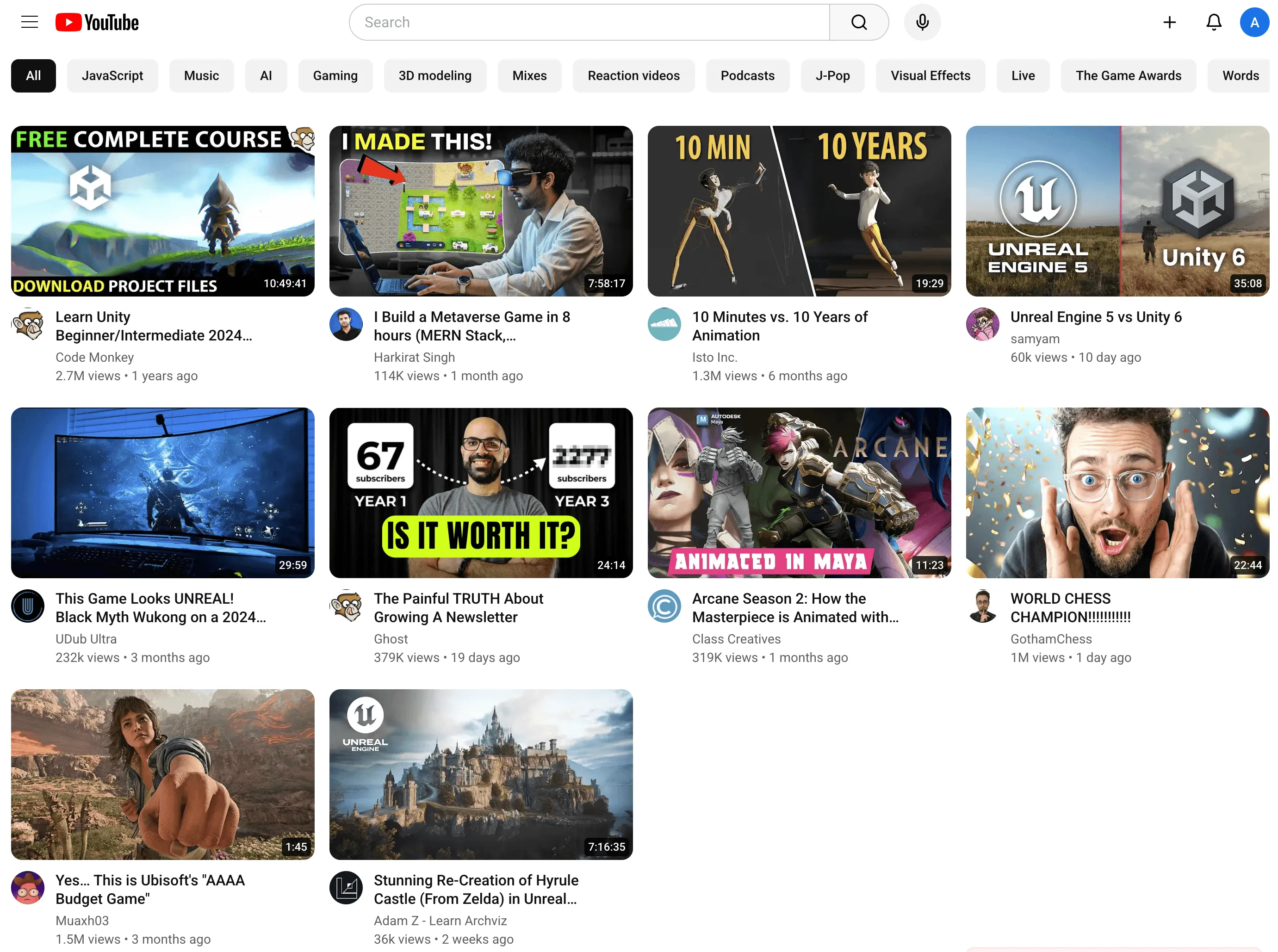Open 'Stunning Re-Creation of Hyrule Castle' title
Image resolution: width=1278 pixels, height=952 pixels.
(476, 890)
